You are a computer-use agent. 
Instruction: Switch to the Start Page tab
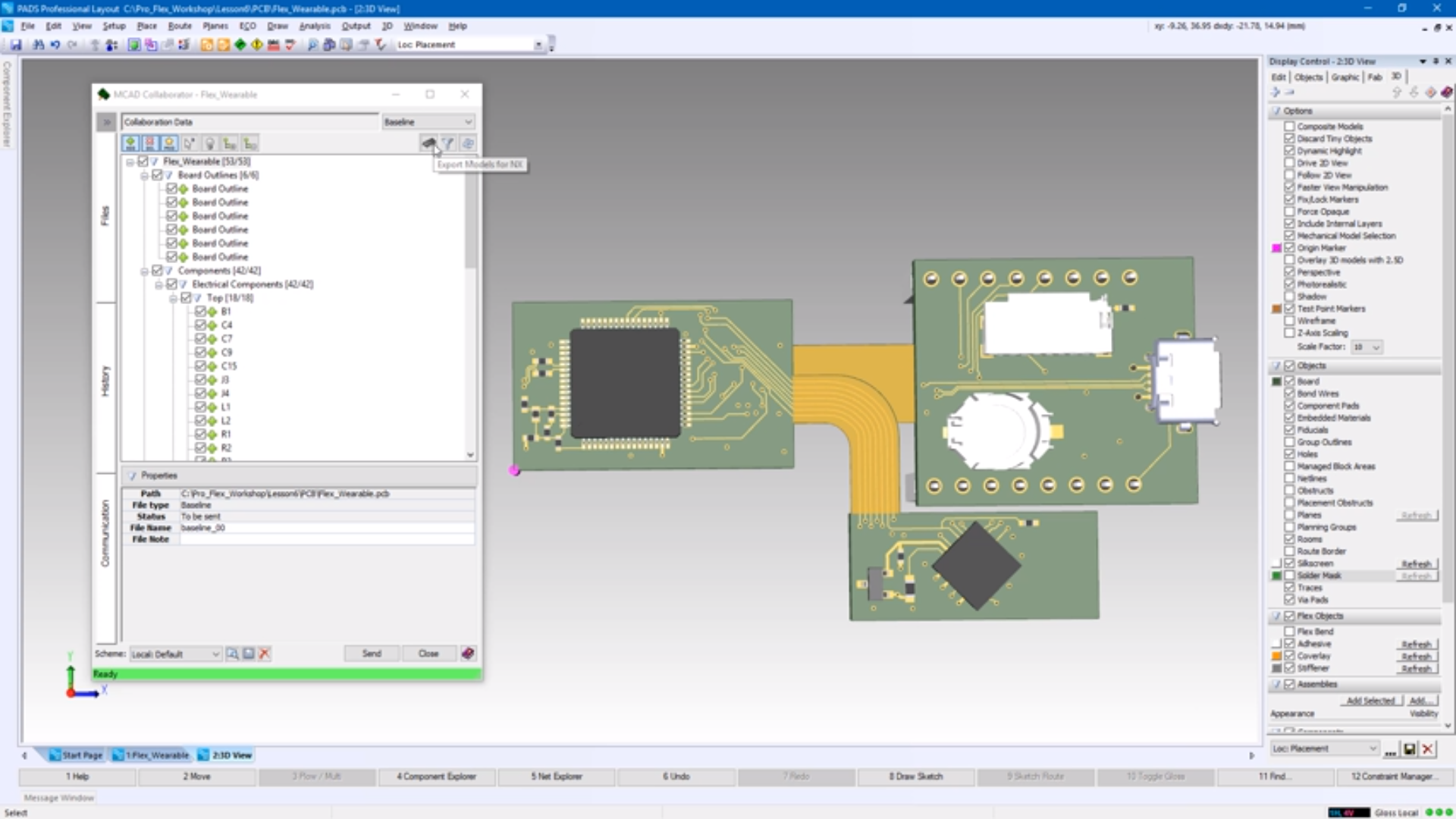point(76,755)
